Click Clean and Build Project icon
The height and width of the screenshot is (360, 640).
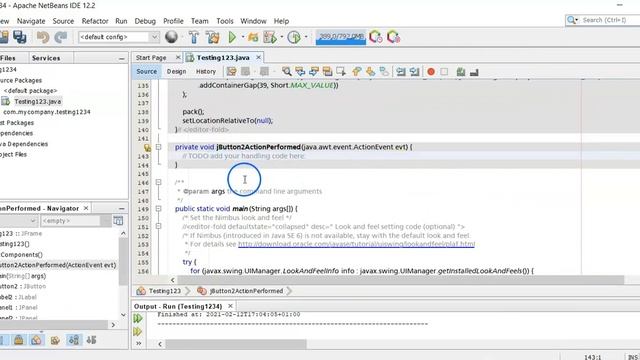pos(213,37)
